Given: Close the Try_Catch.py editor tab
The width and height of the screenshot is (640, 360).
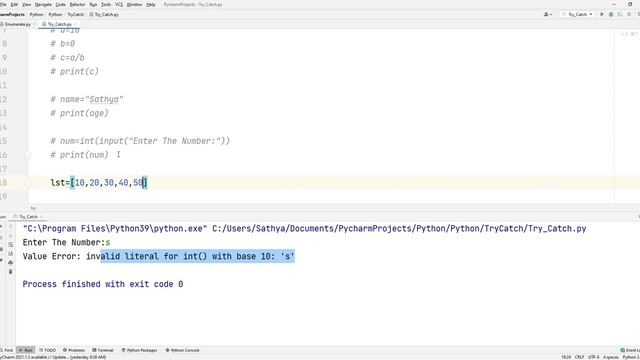Looking at the screenshot, I should [x=75, y=24].
